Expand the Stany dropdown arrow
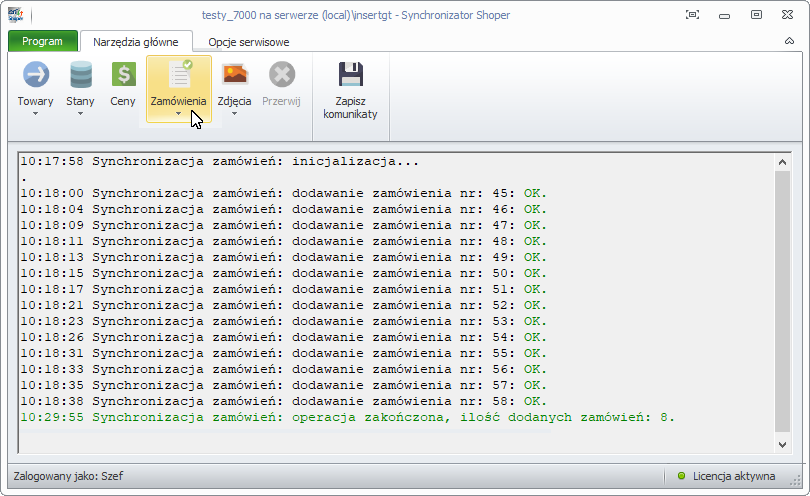Screen dimensions: 810x496 point(80,114)
